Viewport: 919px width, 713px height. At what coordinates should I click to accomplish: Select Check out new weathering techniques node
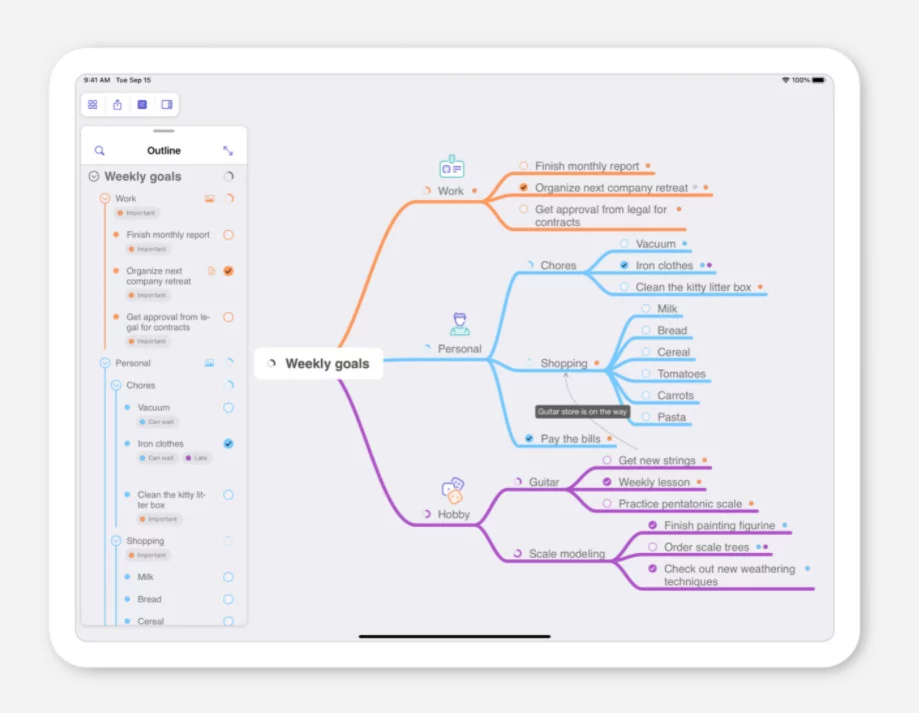pos(730,575)
